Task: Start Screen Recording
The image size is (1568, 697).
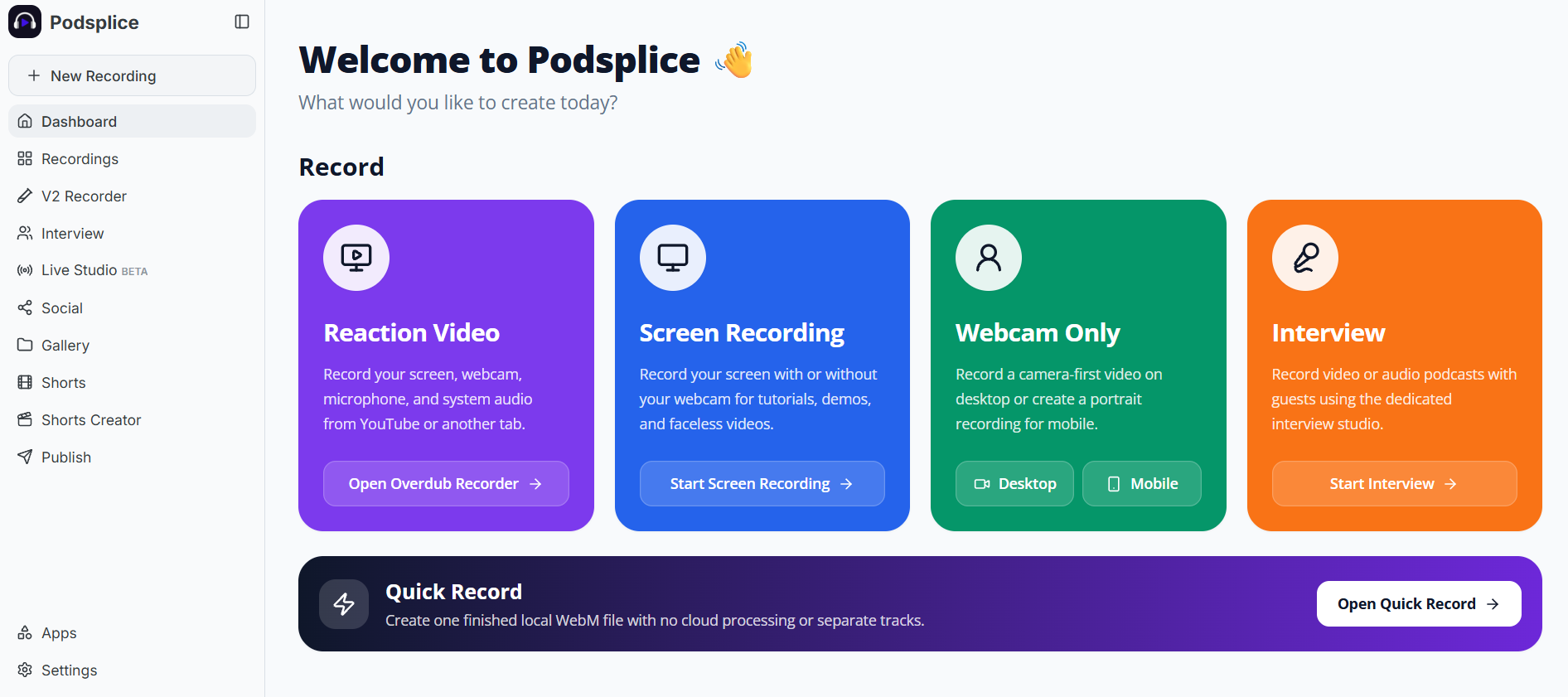Action: coord(762,483)
